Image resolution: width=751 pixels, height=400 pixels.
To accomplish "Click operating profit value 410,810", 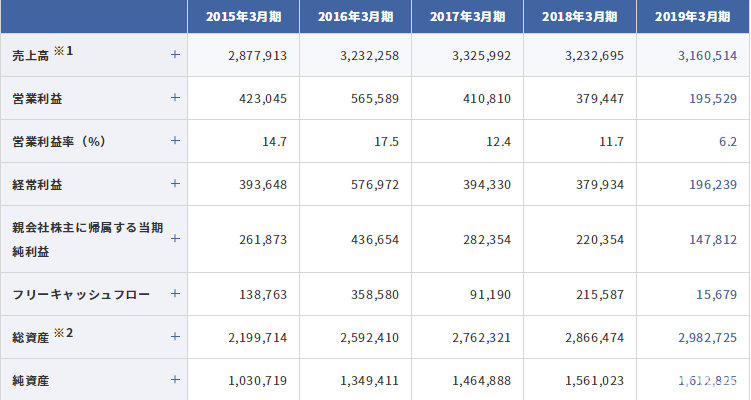I will pyautogui.click(x=487, y=99).
